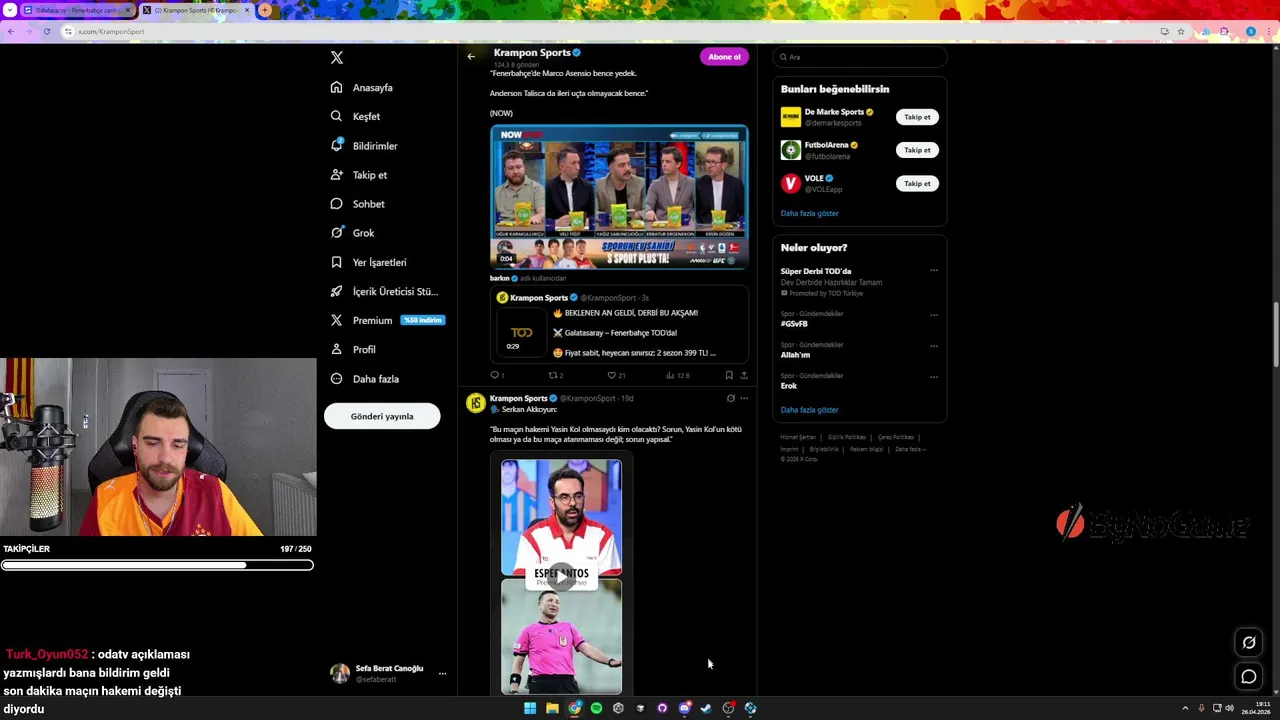The image size is (1280, 720).
Task: Switch to the Galatasaray - Fenerbahçe tab
Action: point(76,10)
